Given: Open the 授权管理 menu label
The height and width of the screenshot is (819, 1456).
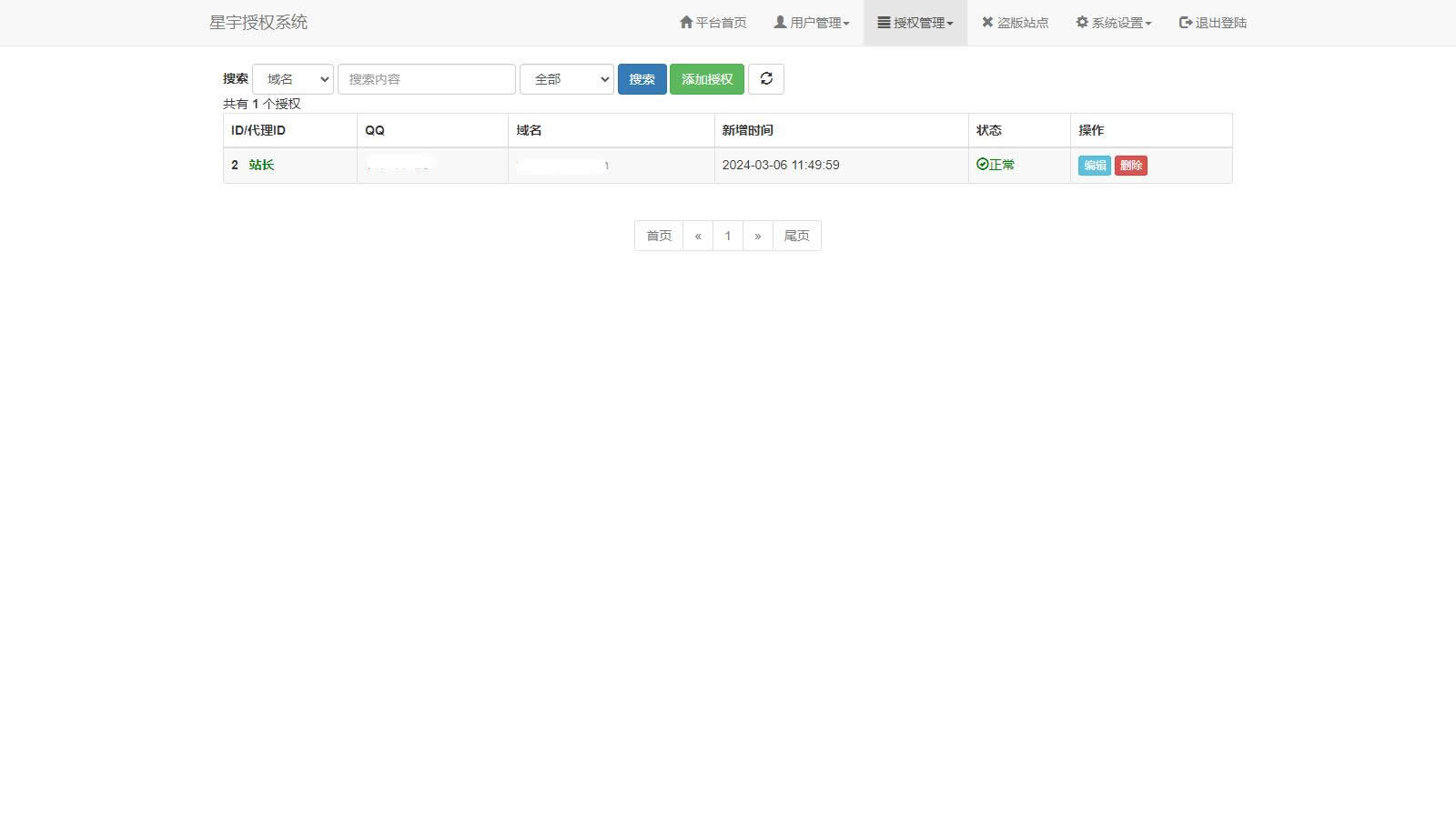Looking at the screenshot, I should (919, 23).
